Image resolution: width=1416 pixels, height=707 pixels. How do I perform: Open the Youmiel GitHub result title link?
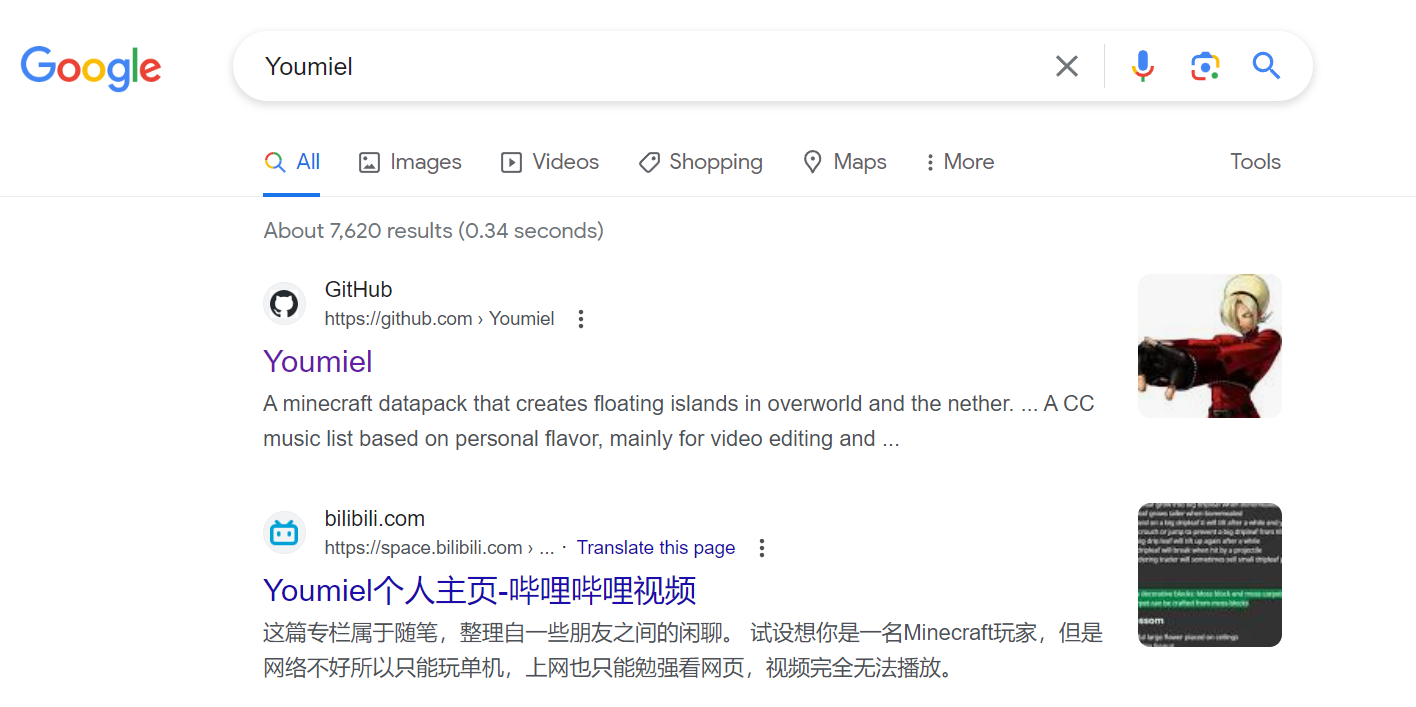[x=318, y=361]
